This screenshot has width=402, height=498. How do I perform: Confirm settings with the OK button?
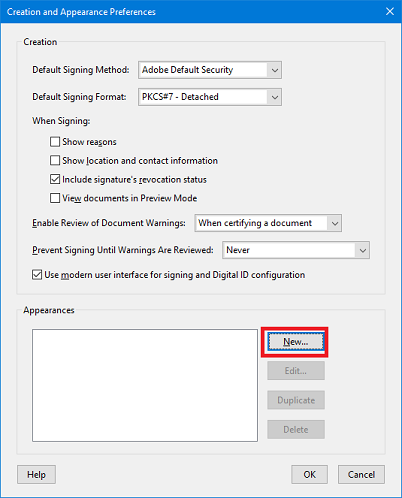[309, 474]
